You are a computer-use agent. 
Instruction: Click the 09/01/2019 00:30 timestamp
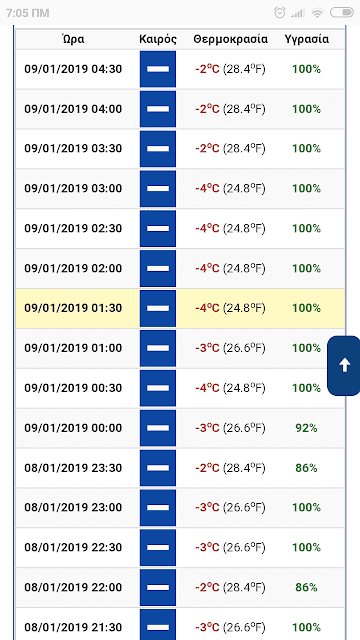tap(73, 388)
